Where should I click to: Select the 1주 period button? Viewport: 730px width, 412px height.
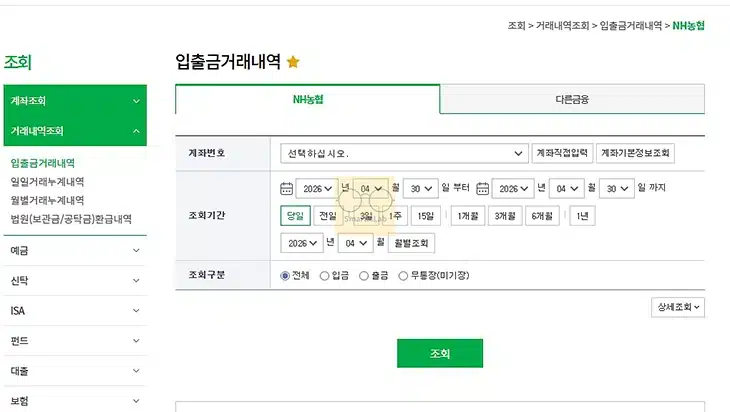coord(395,216)
